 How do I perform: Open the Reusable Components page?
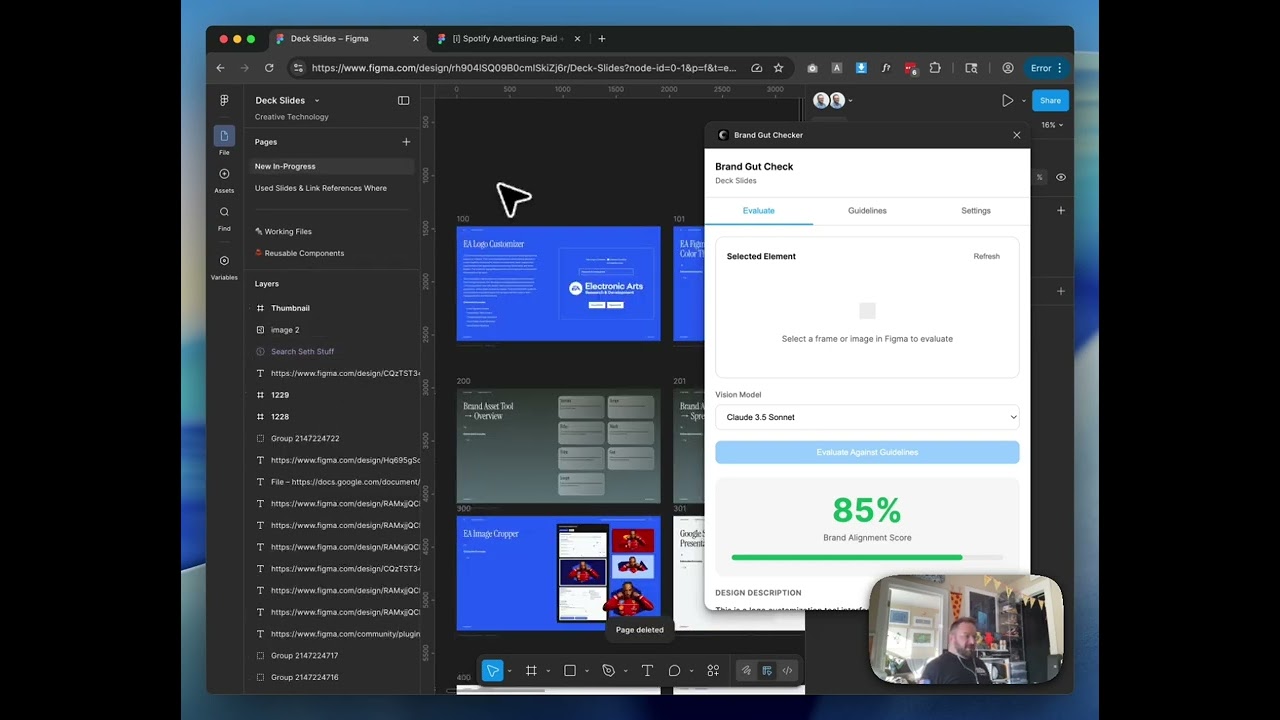[304, 253]
